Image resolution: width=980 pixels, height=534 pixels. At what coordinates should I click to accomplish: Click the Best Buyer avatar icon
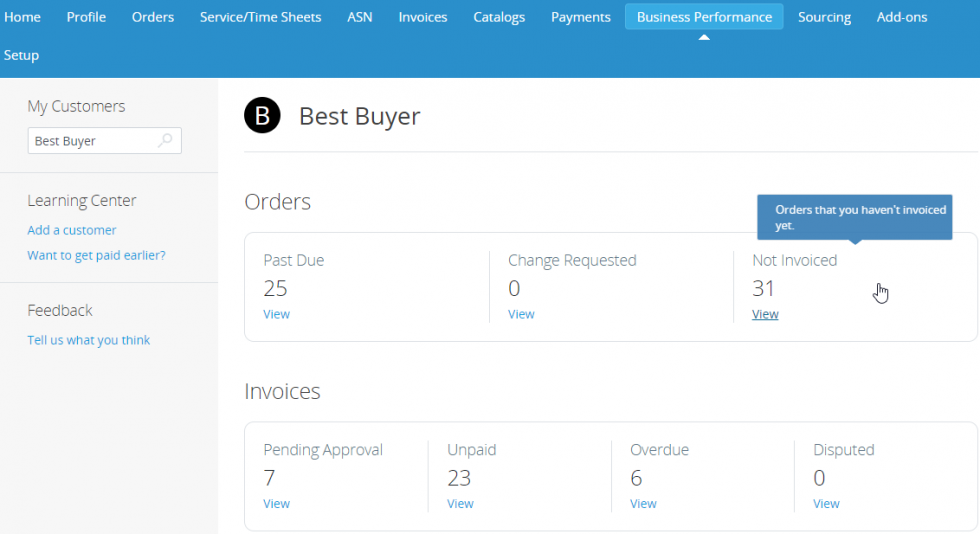point(262,116)
